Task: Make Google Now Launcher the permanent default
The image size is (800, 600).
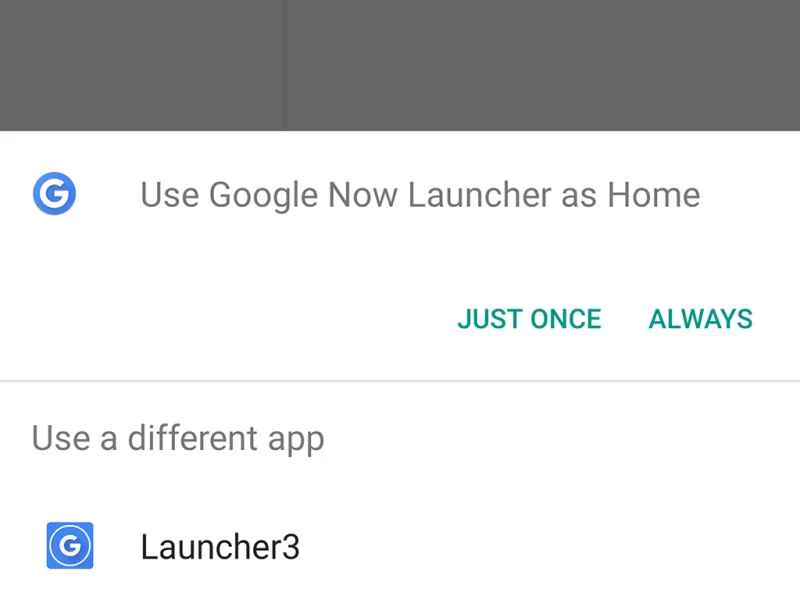Action: coord(701,319)
